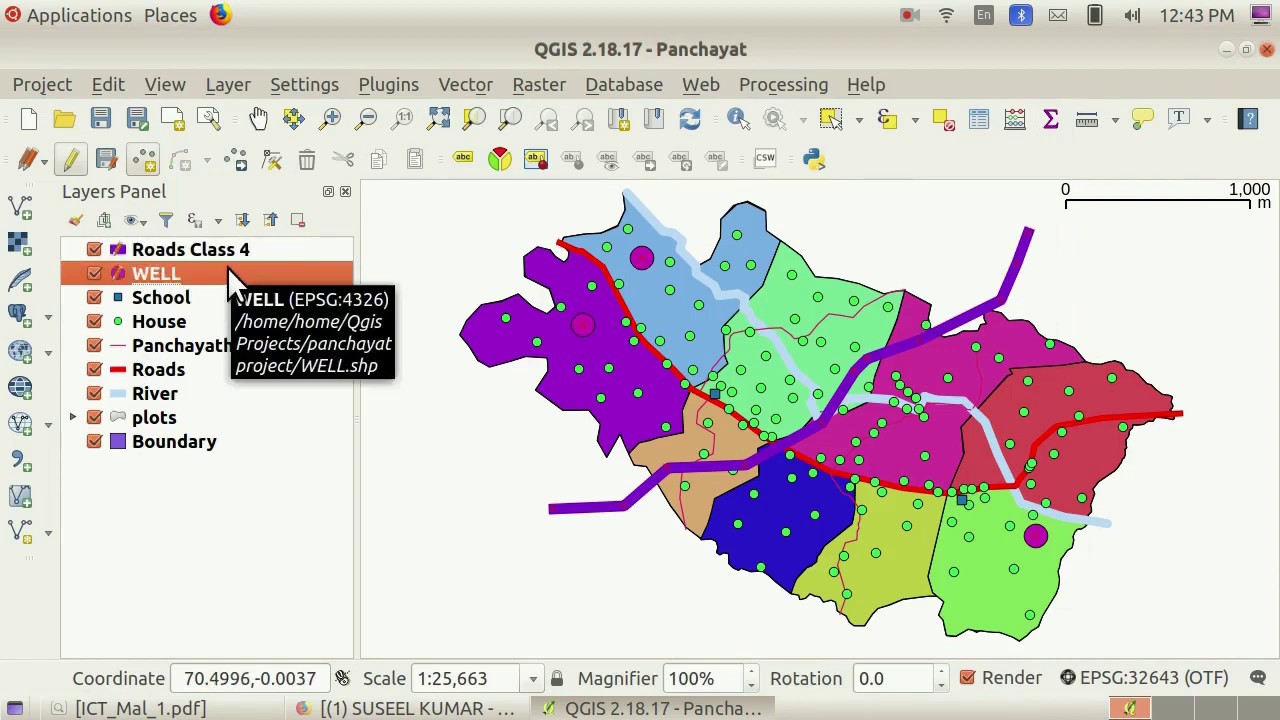Activate the Zoom In tool
The width and height of the screenshot is (1280, 720).
(x=330, y=119)
